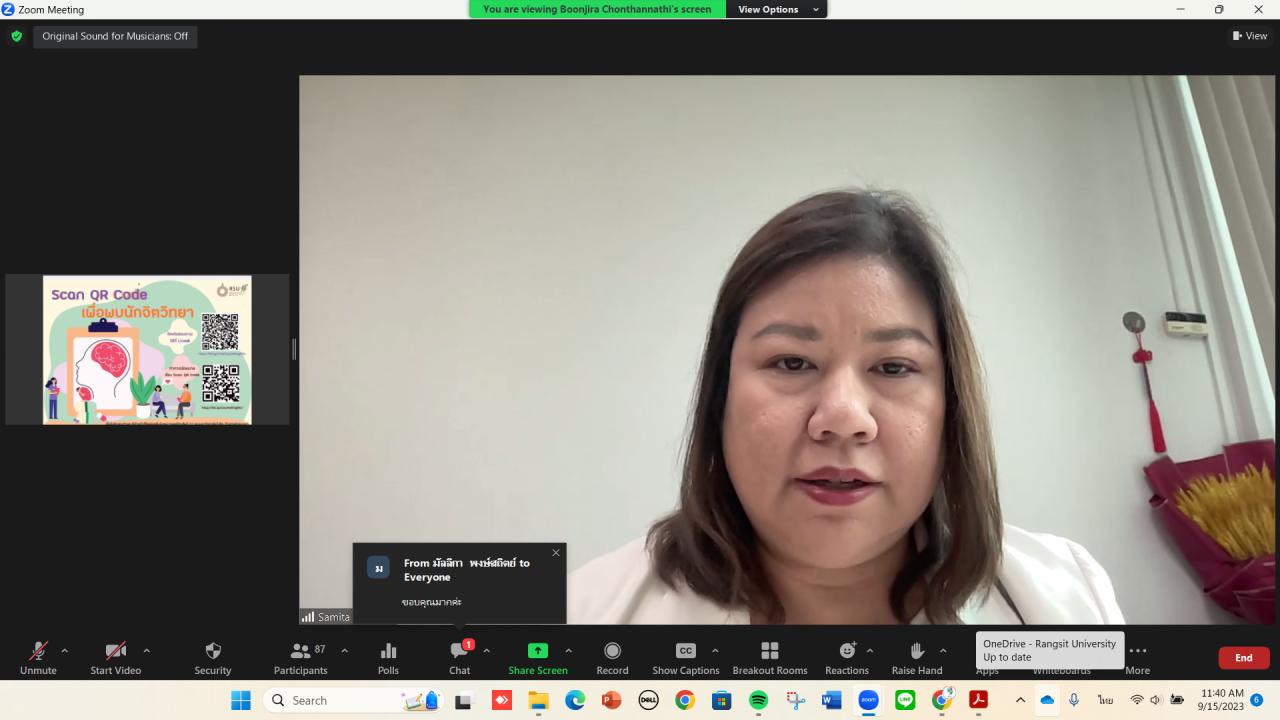This screenshot has width=1280, height=720.
Task: Open the Breakout Rooms icon
Action: coord(769,652)
